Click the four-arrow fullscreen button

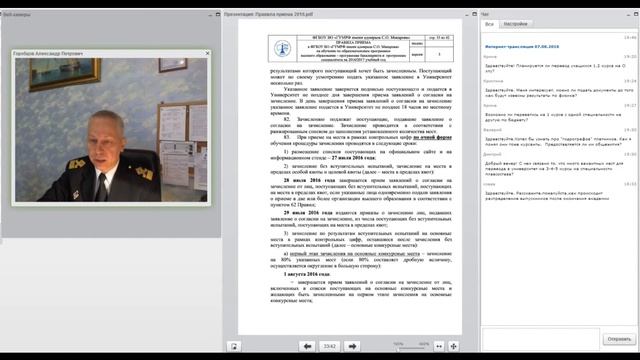pos(453,346)
